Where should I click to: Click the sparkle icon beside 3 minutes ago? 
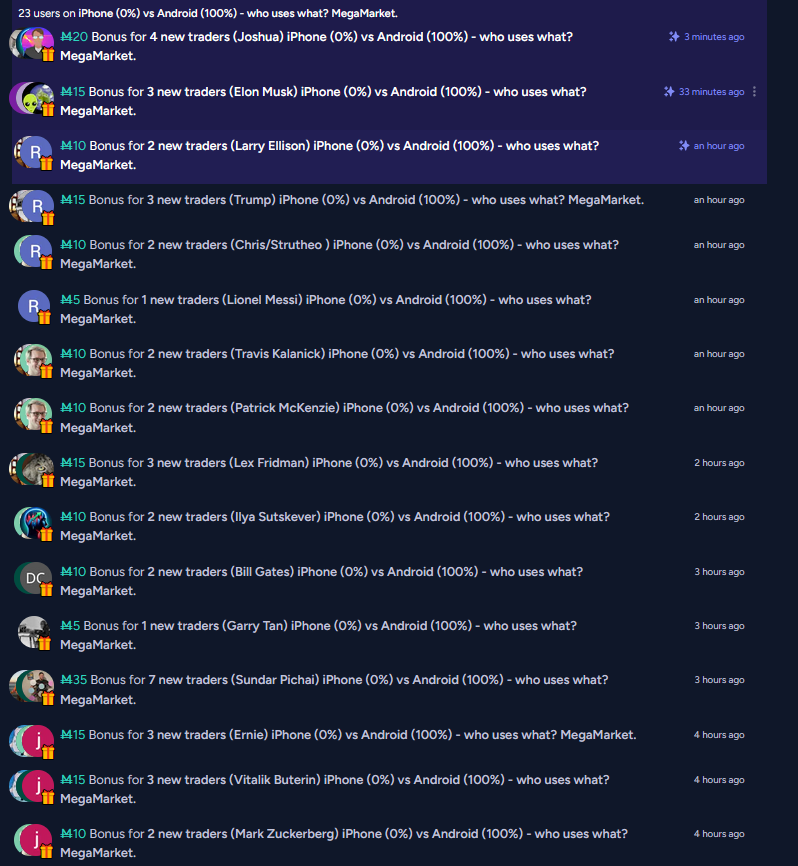coord(674,36)
